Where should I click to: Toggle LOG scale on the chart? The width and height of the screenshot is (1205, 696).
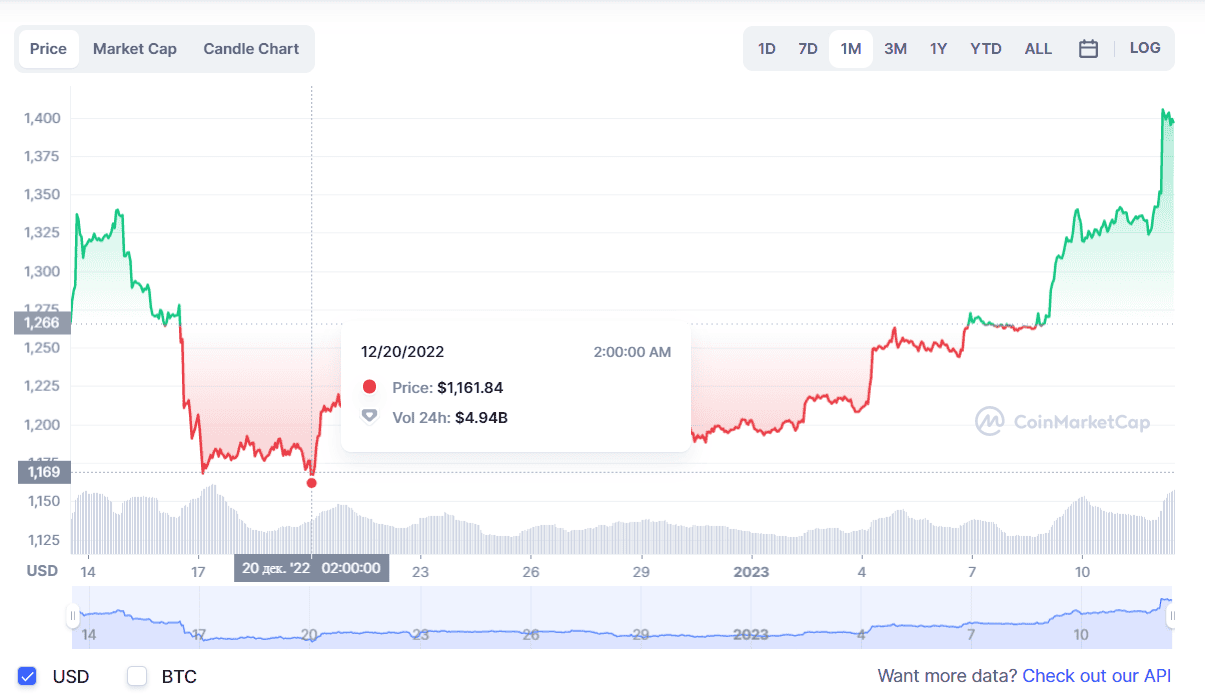point(1145,48)
